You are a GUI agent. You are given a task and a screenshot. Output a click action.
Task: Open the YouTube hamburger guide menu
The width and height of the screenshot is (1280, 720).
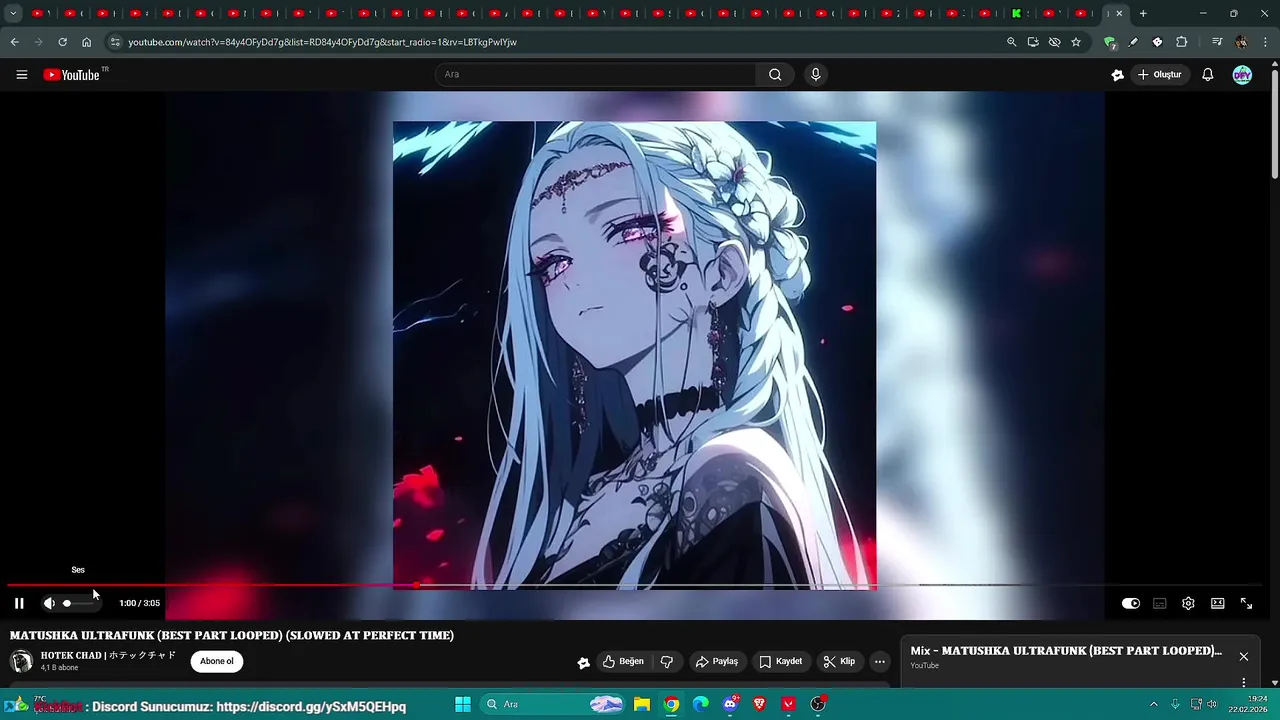click(x=22, y=75)
